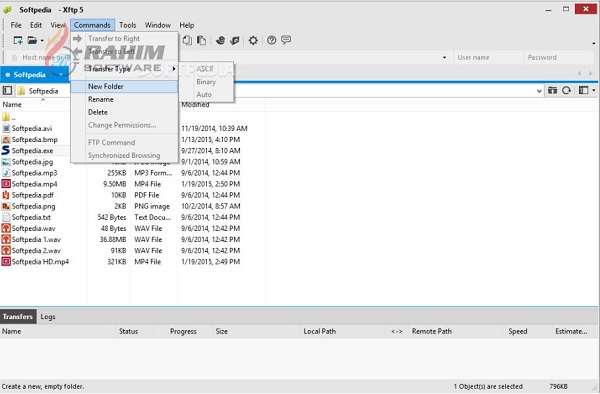Viewport: 600px width, 394px height.
Task: Open the view layout dropdown arrow
Action: [593, 91]
